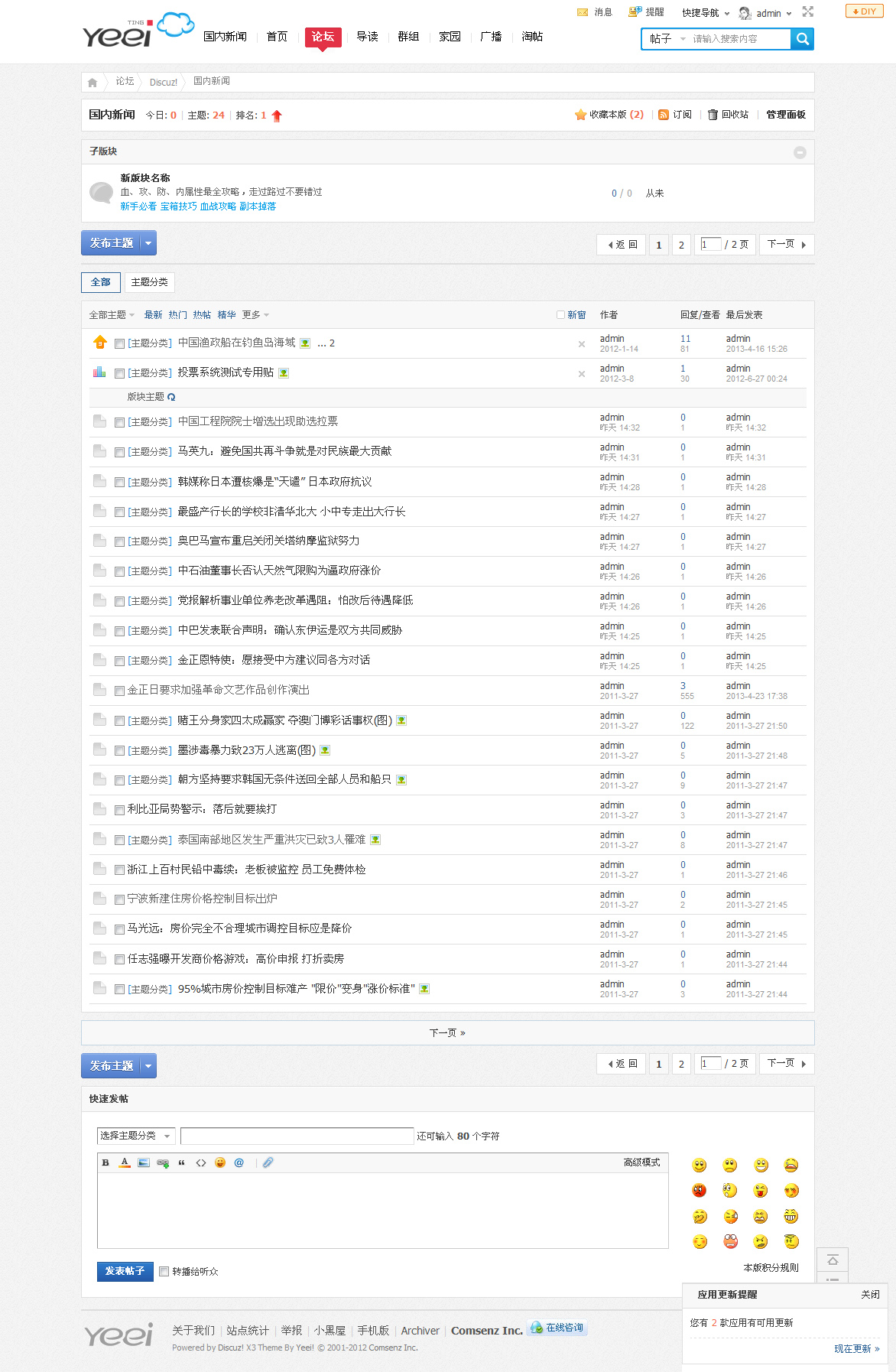Click the x icon on 中国渔政船 thread row
The width and height of the screenshot is (896, 1372).
(582, 344)
